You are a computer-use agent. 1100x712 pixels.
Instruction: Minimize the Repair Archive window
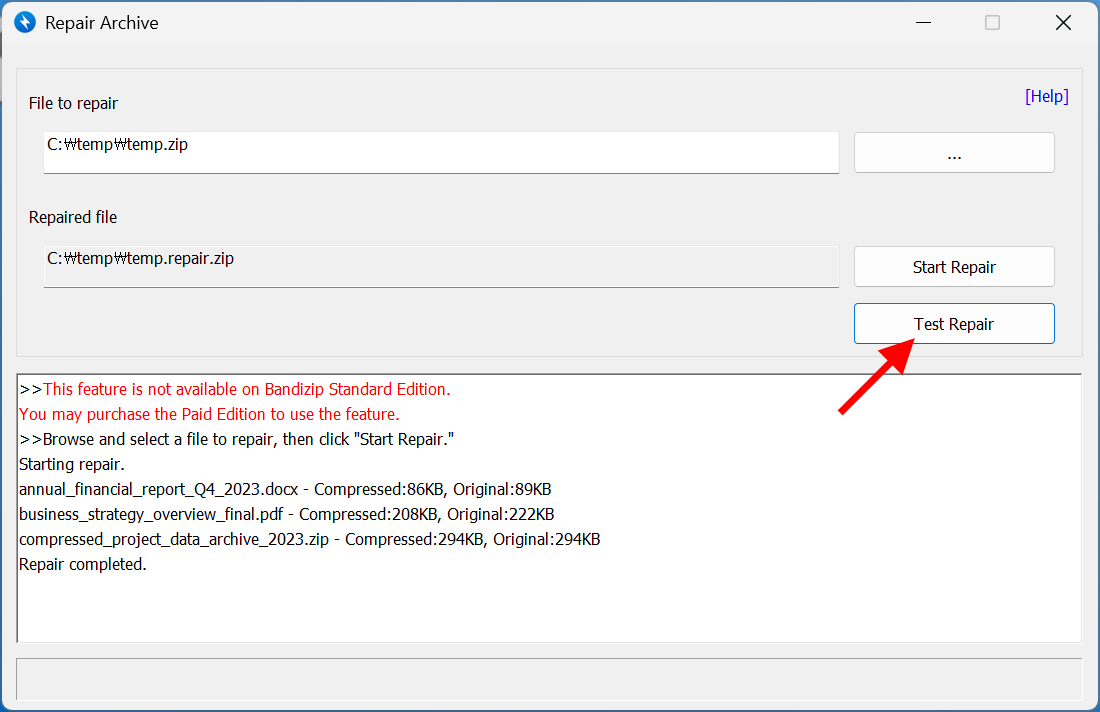921,22
